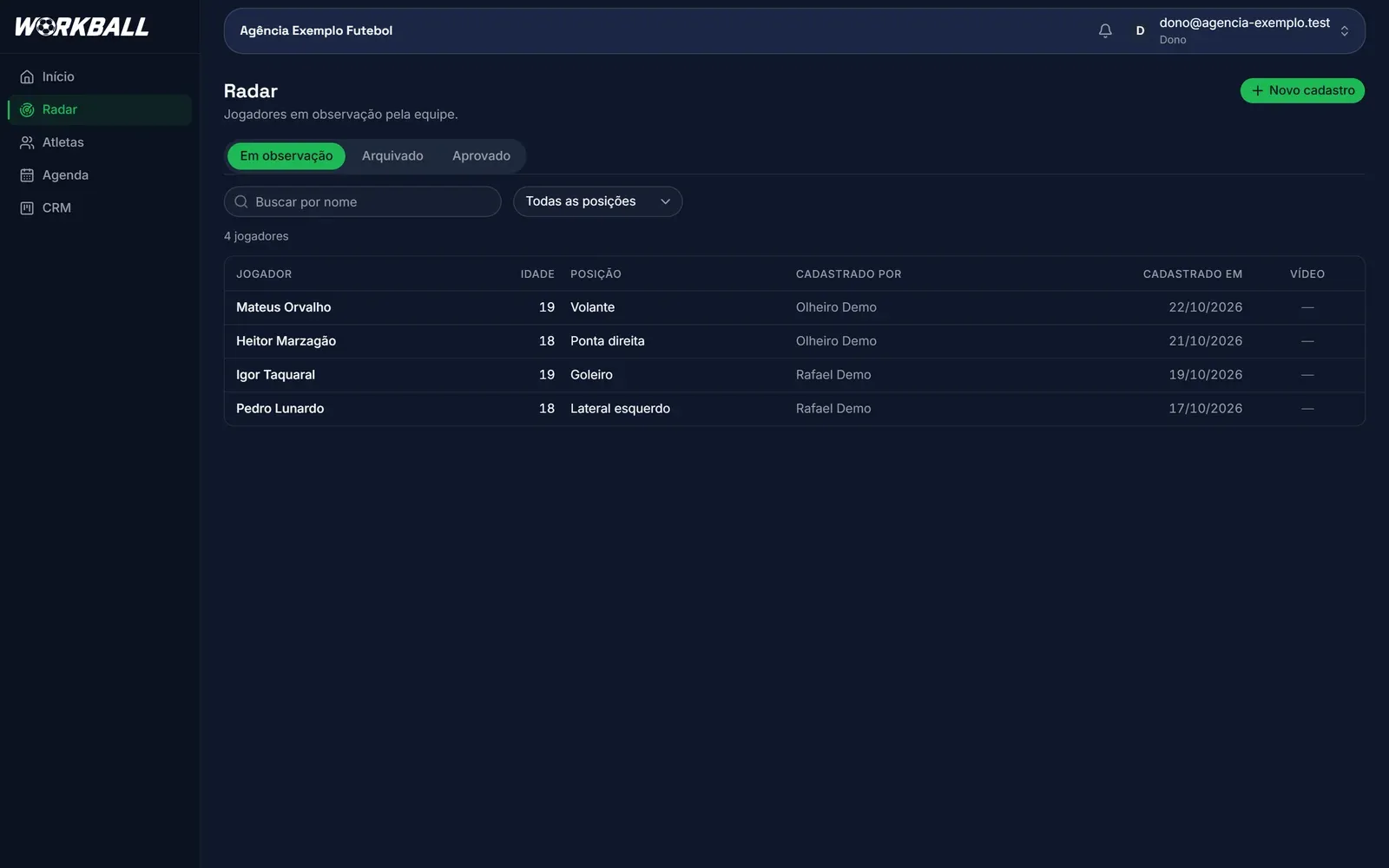Click the CADASTRADO POR column header
Image resolution: width=1389 pixels, height=868 pixels.
coord(848,274)
